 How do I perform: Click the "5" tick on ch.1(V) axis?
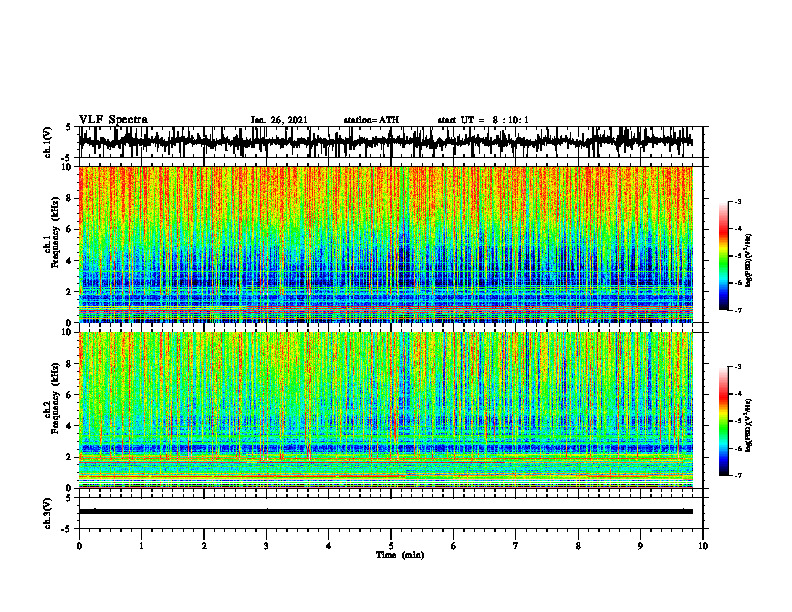tap(69, 128)
